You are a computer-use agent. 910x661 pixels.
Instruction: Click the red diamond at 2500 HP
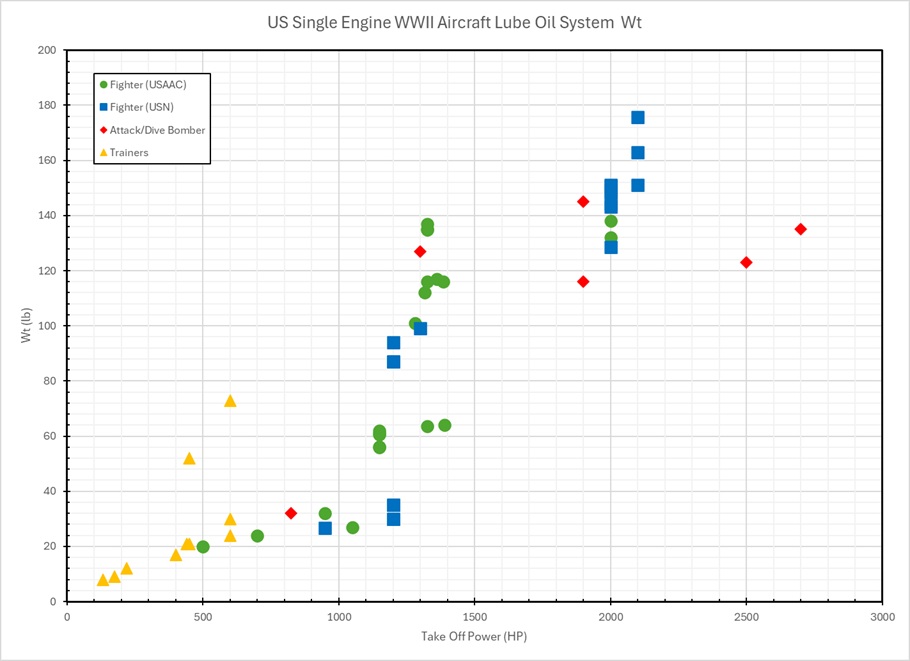coord(746,262)
